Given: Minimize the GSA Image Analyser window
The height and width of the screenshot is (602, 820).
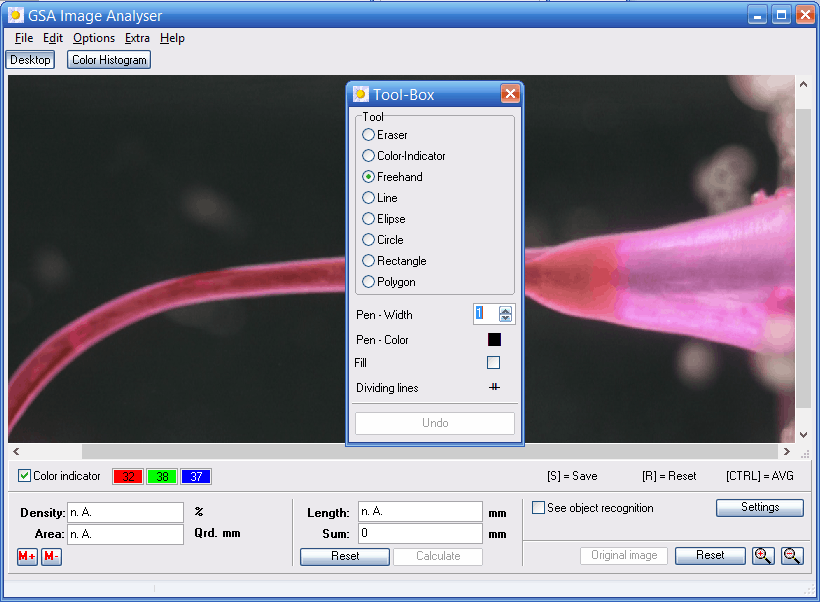Looking at the screenshot, I should [757, 15].
